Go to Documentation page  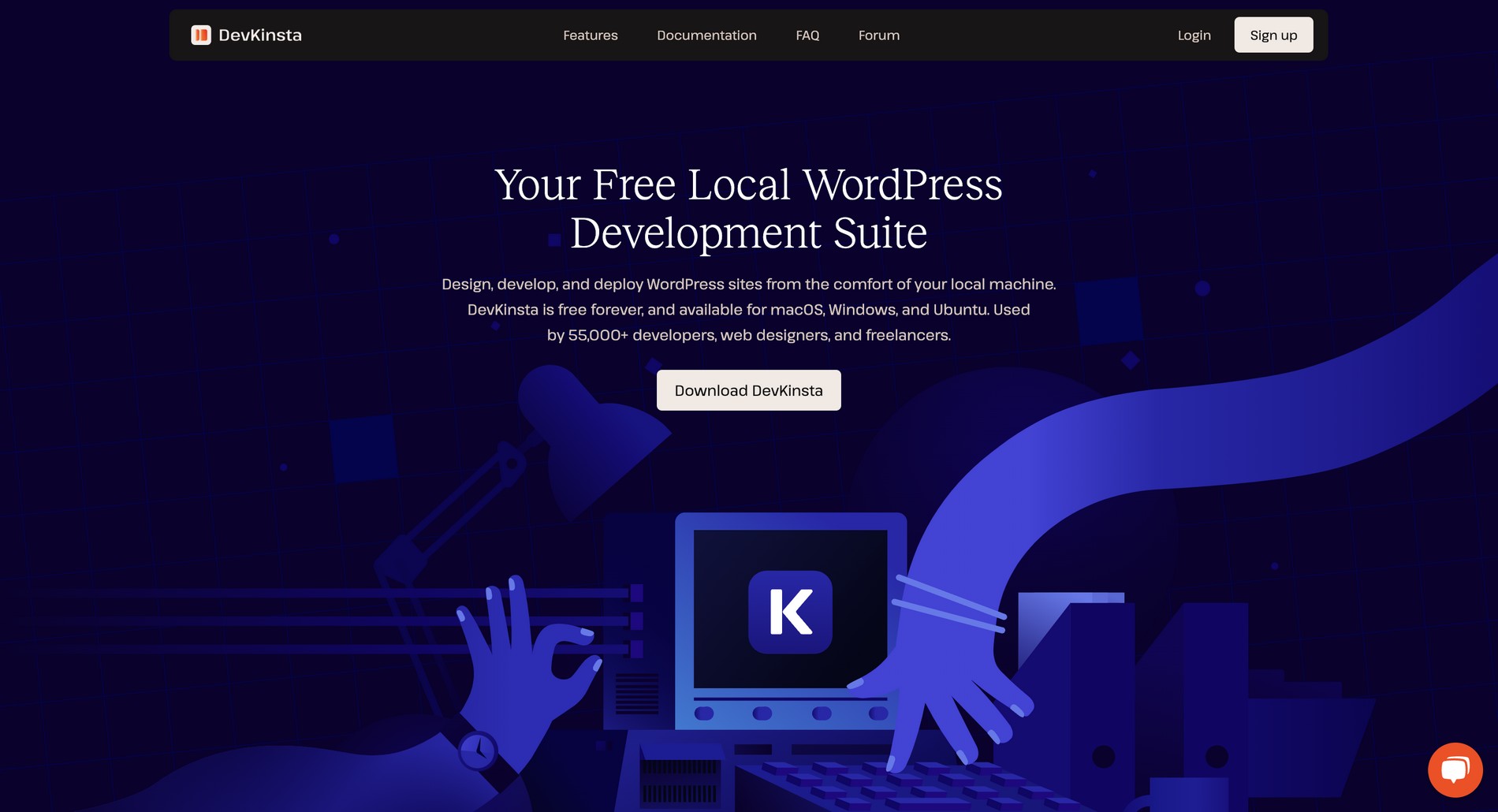706,35
